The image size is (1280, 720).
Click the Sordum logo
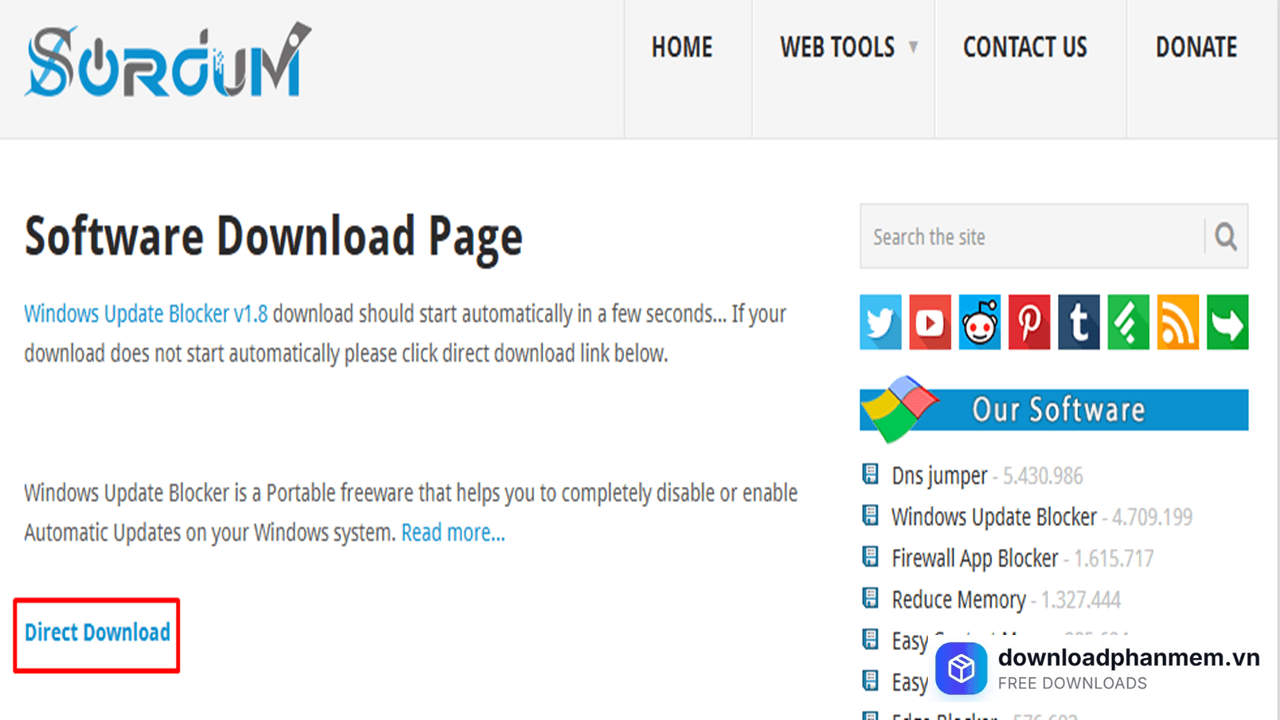coord(167,62)
